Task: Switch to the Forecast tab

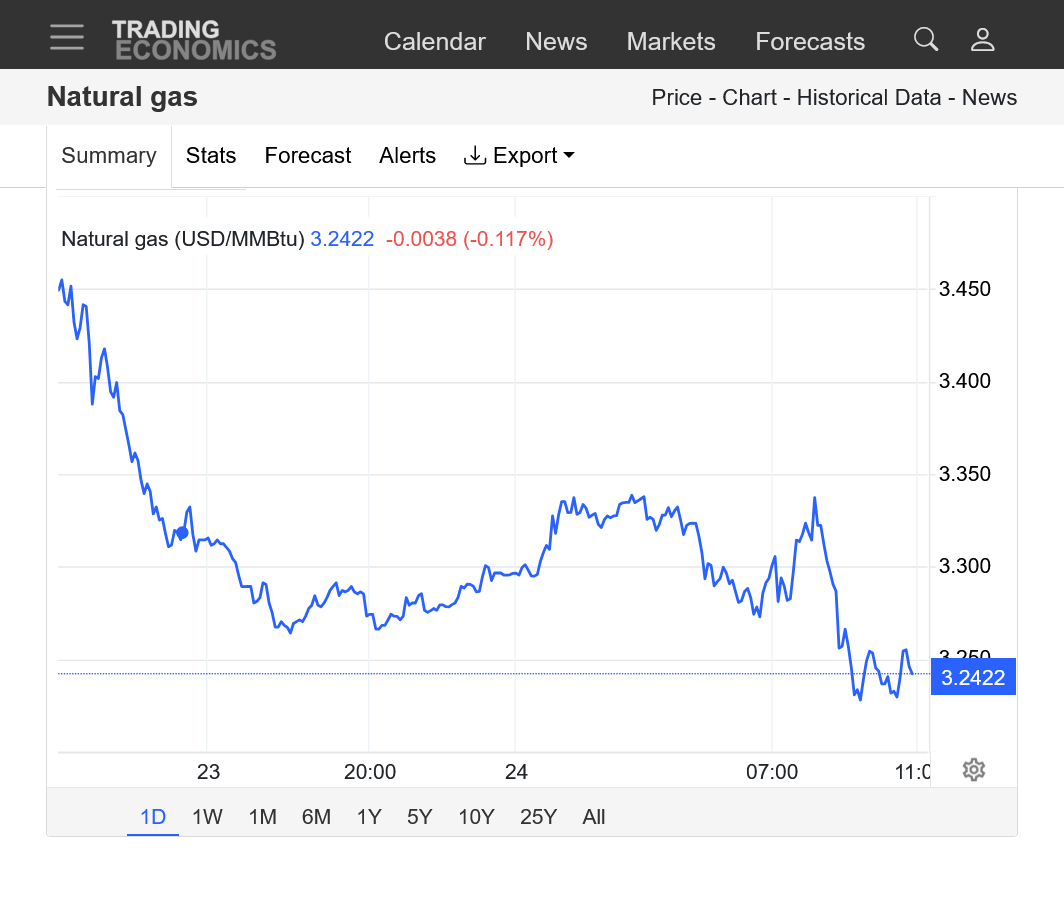Action: click(308, 156)
